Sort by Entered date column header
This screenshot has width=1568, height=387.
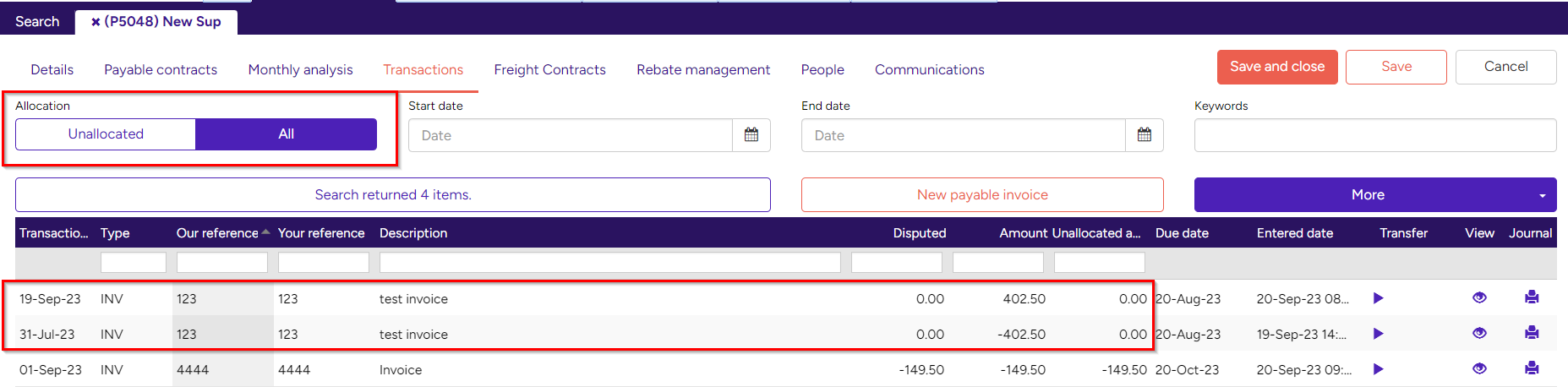(1295, 233)
